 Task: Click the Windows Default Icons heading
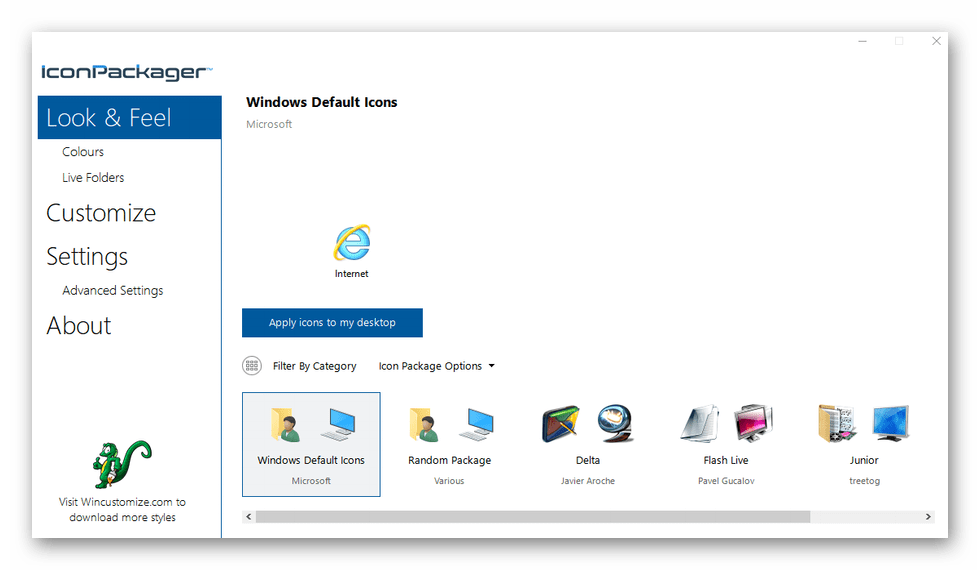(x=321, y=102)
